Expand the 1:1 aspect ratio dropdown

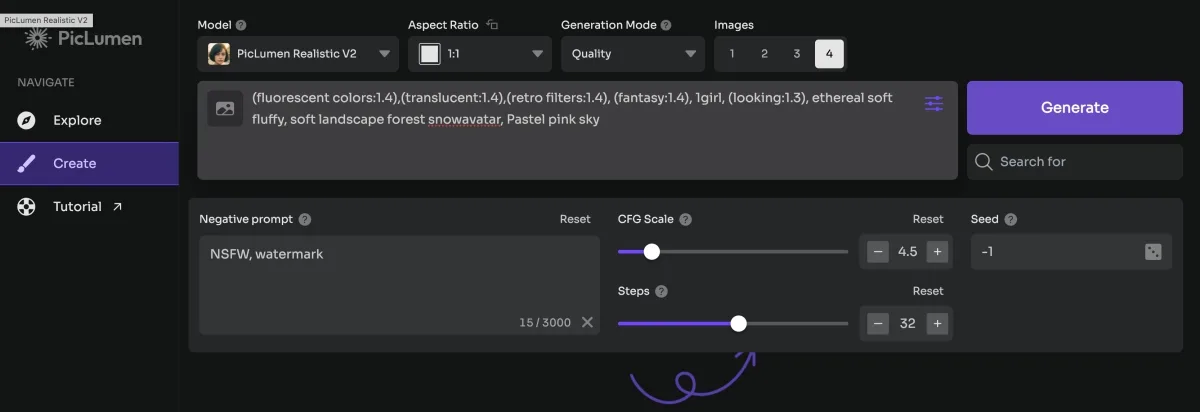point(480,54)
